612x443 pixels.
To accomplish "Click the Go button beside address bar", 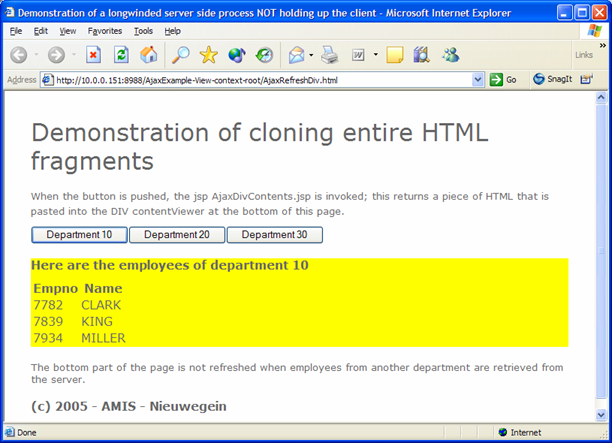I will click(503, 80).
